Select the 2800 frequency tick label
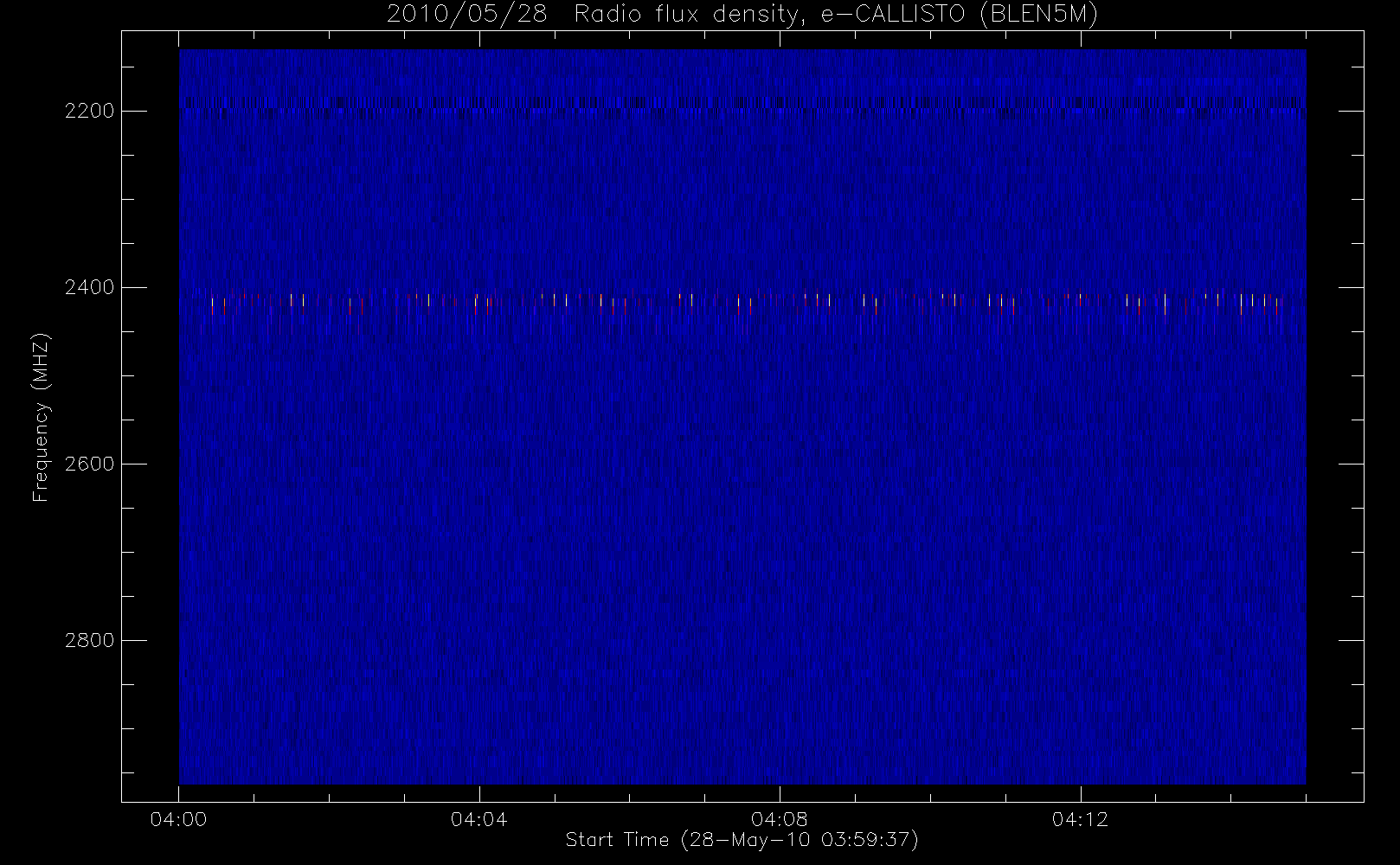1400x865 pixels. 90,640
